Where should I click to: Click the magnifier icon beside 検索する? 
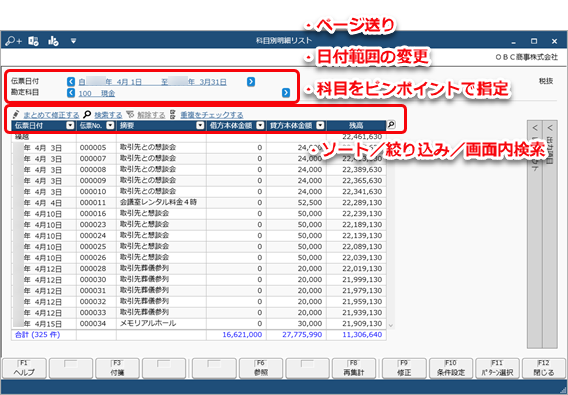point(87,115)
